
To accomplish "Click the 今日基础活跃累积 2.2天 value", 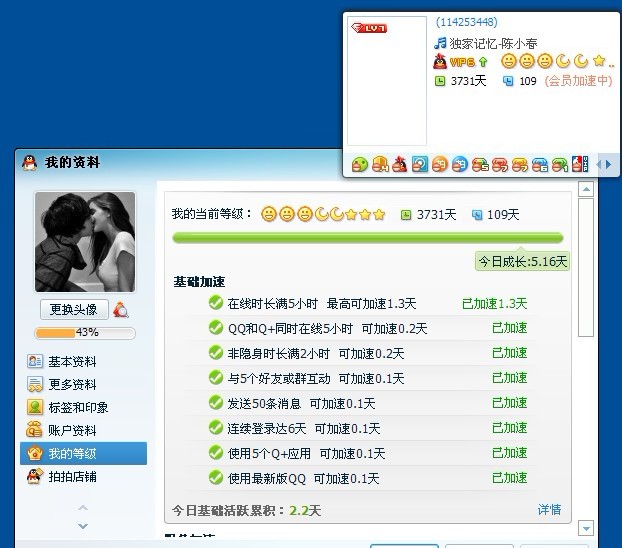I will tap(305, 510).
